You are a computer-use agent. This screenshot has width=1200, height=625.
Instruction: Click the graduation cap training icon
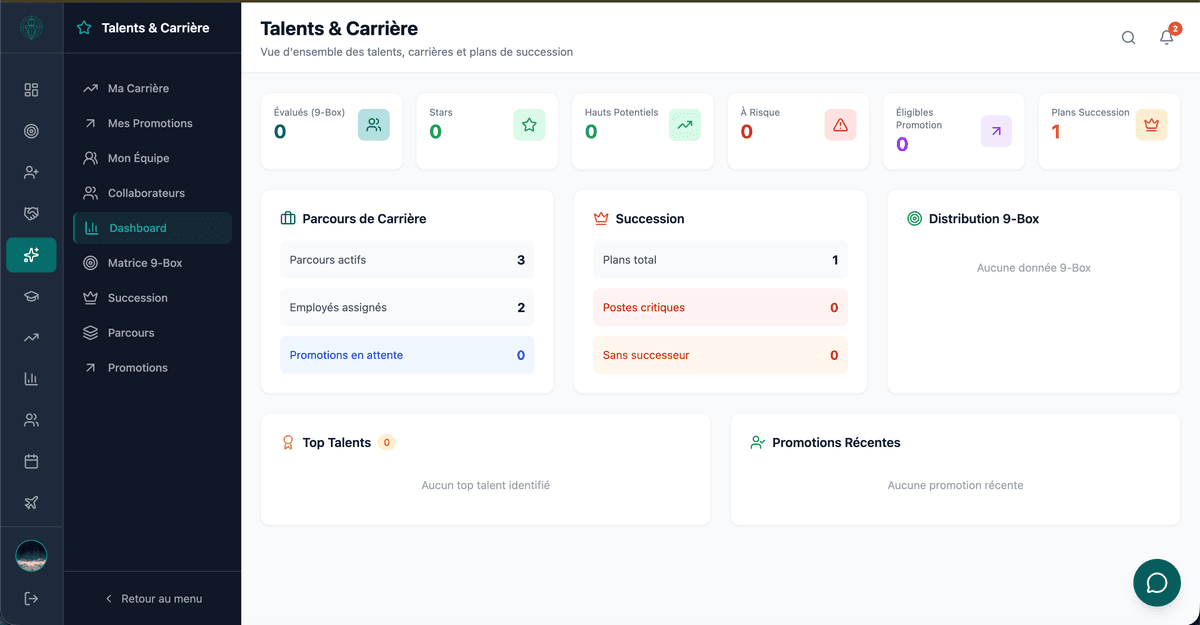[x=31, y=297]
